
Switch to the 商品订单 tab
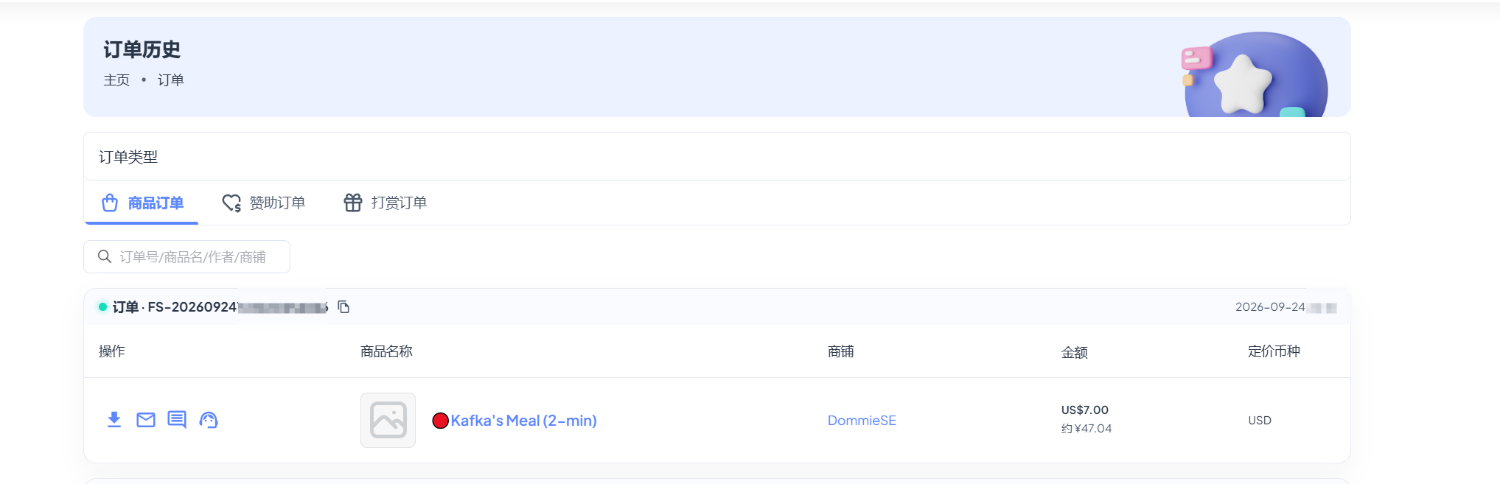[x=142, y=203]
